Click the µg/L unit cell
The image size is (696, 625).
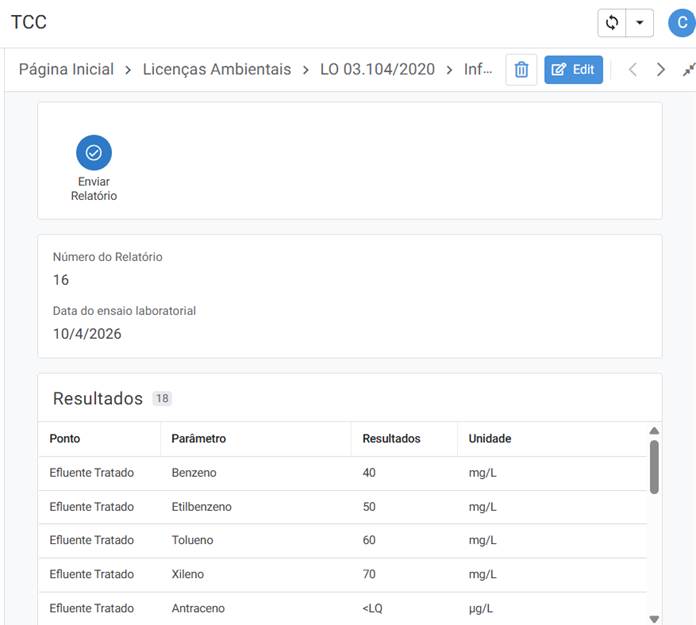coord(481,609)
